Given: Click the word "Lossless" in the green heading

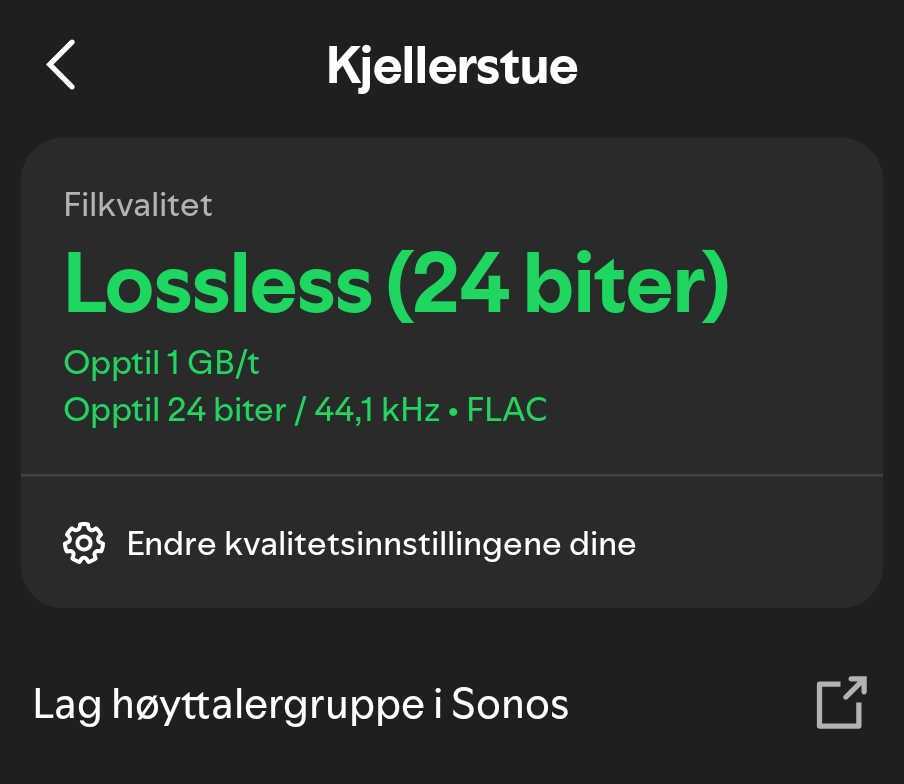Looking at the screenshot, I should coord(217,284).
